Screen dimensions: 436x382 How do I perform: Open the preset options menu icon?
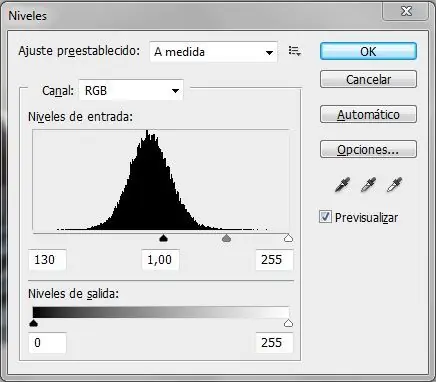(295, 51)
